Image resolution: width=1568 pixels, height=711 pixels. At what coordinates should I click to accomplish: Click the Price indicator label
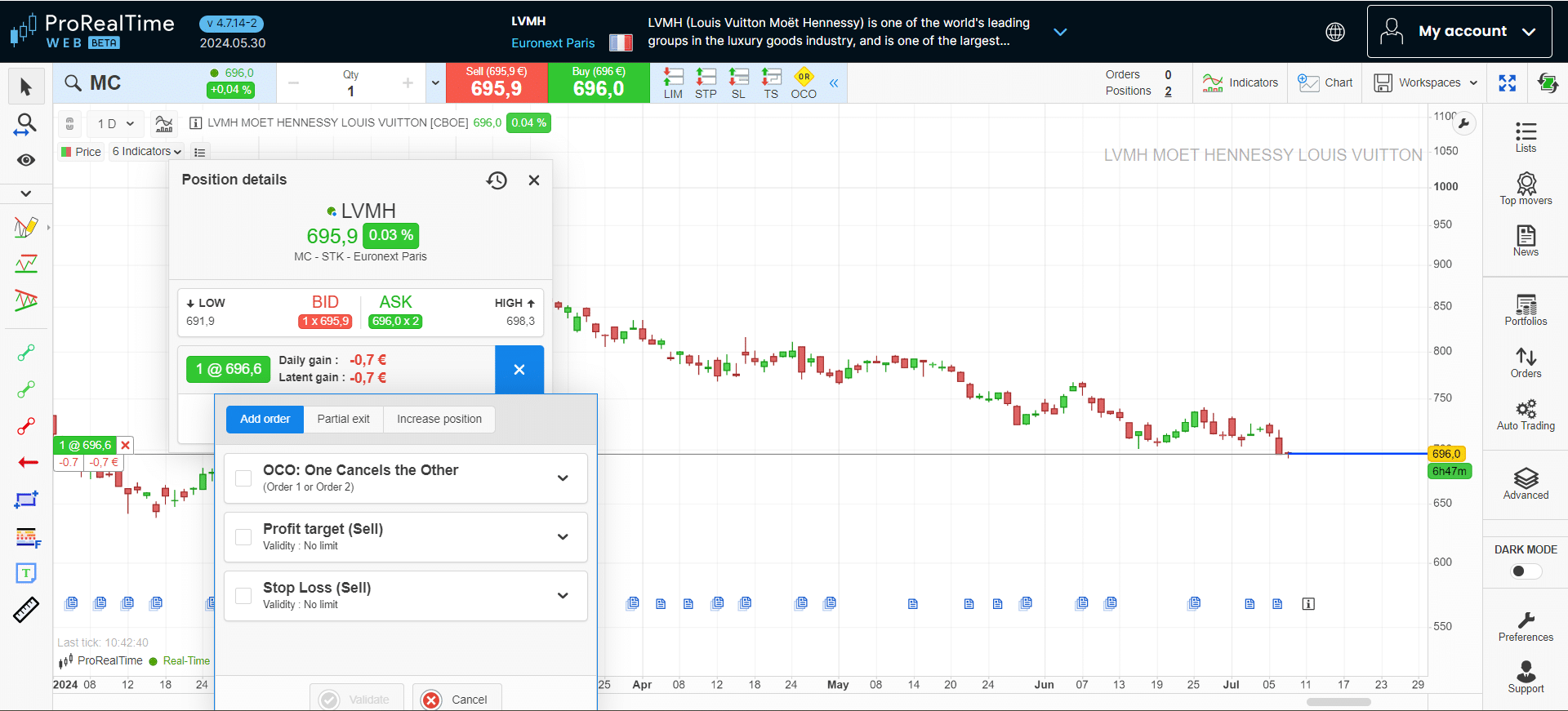(81, 151)
